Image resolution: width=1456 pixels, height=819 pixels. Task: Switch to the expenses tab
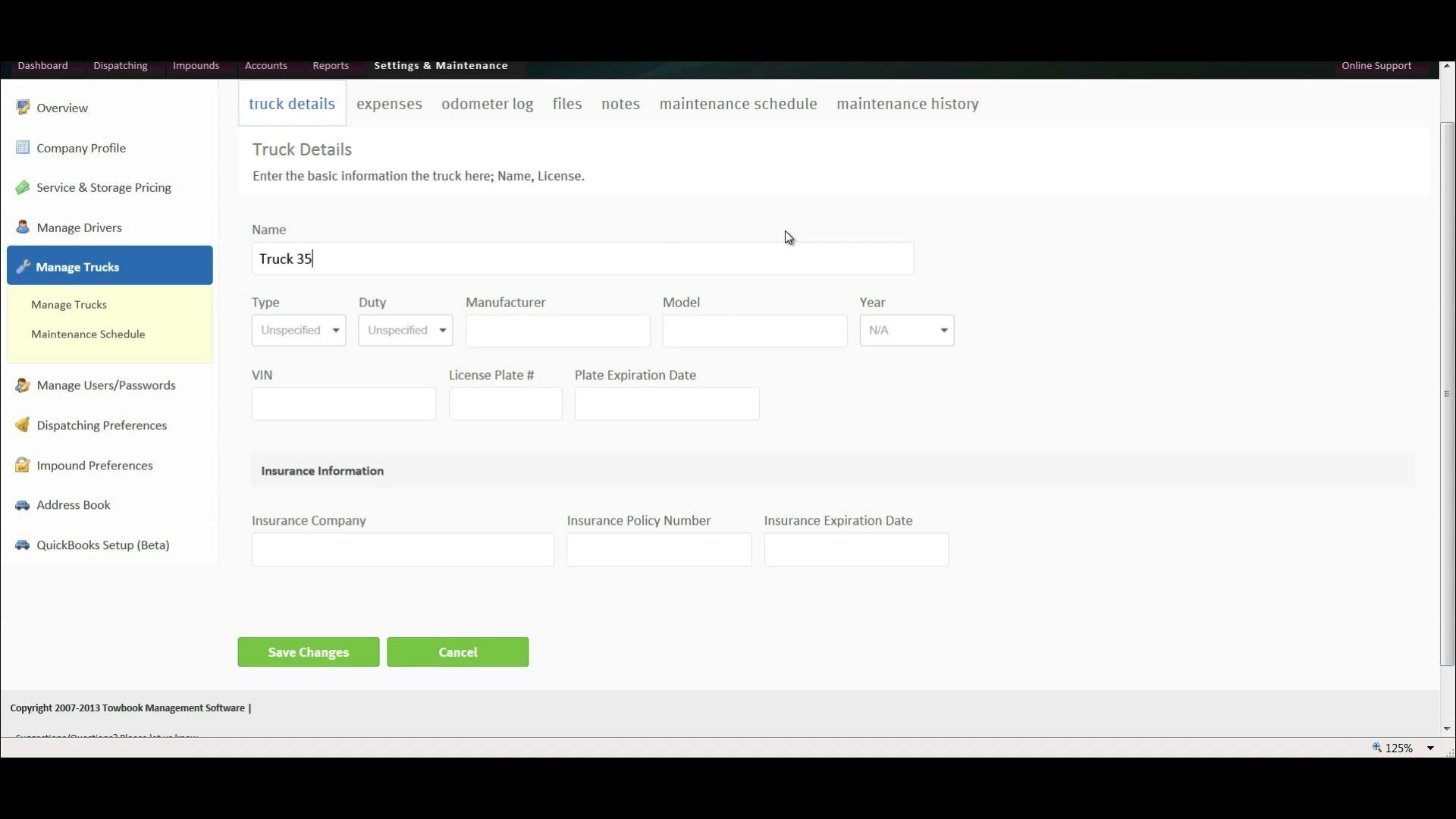click(x=389, y=104)
